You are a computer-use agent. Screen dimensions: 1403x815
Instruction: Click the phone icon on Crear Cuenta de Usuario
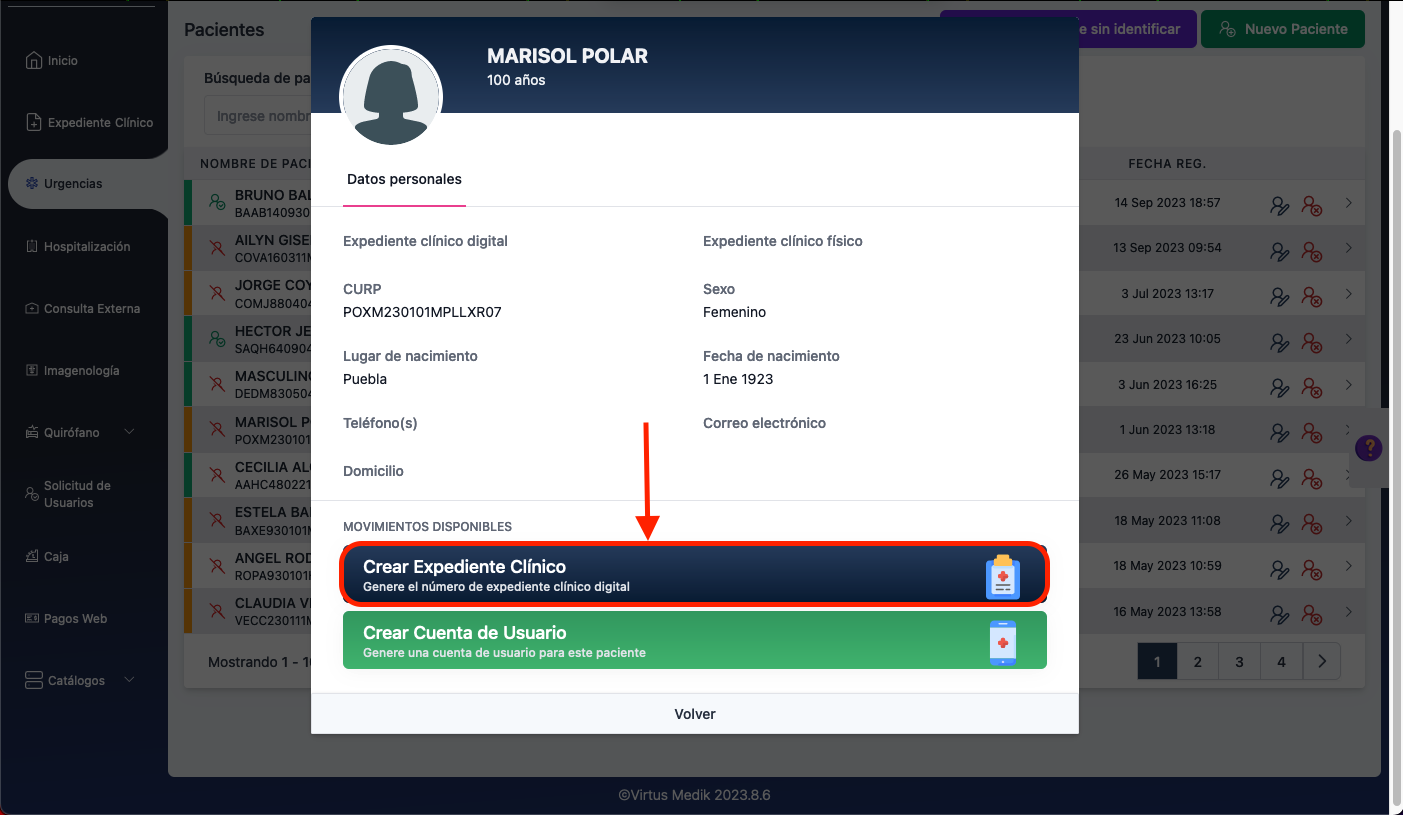(x=1002, y=643)
